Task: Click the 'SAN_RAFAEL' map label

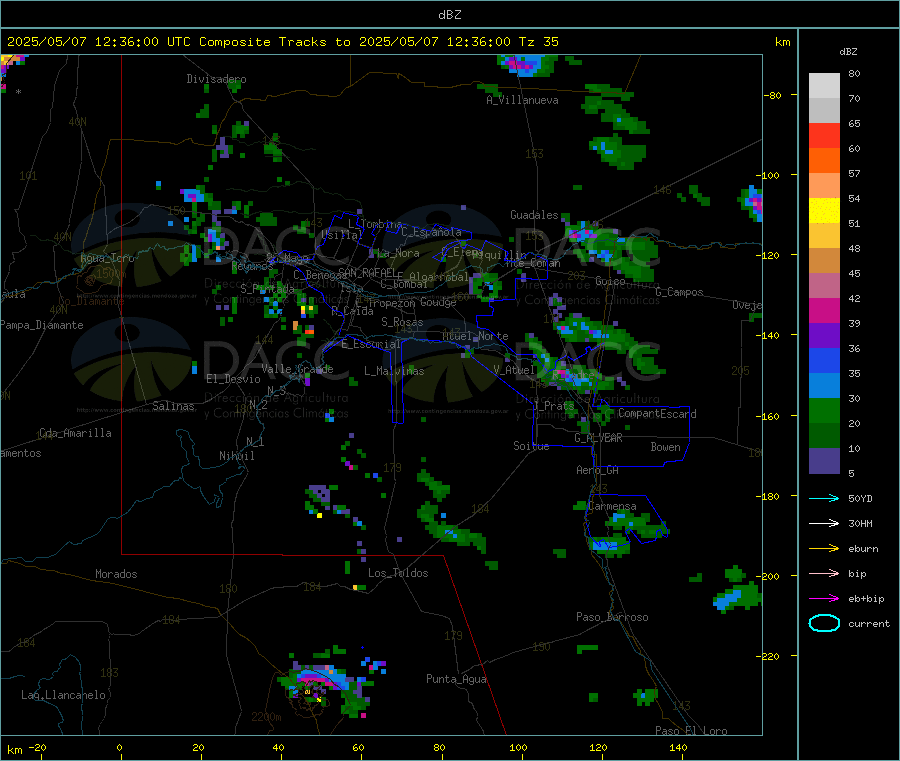Action: click(x=367, y=272)
